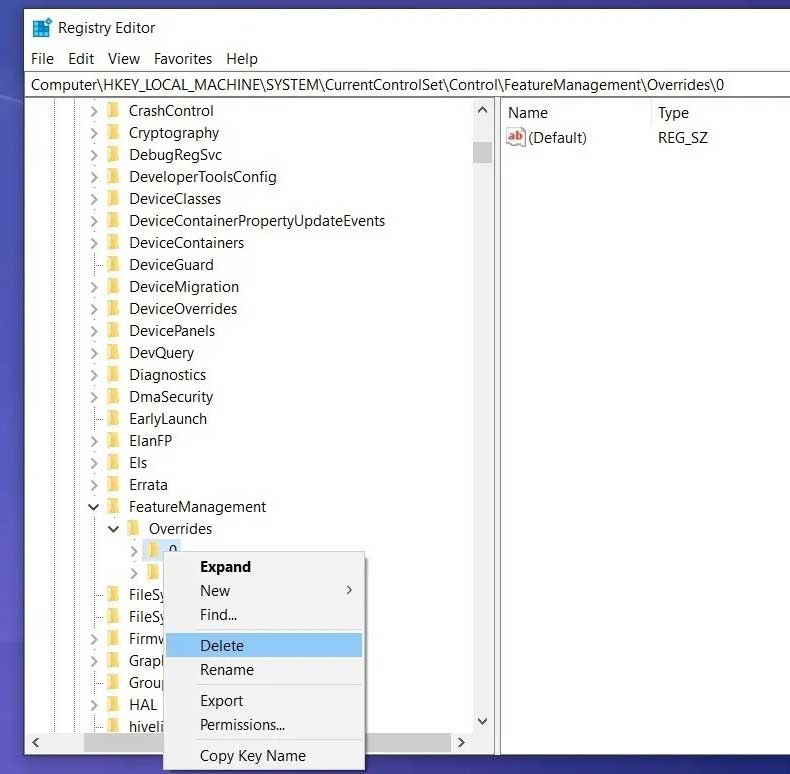Select the DeviceContainers folder icon

tap(114, 242)
